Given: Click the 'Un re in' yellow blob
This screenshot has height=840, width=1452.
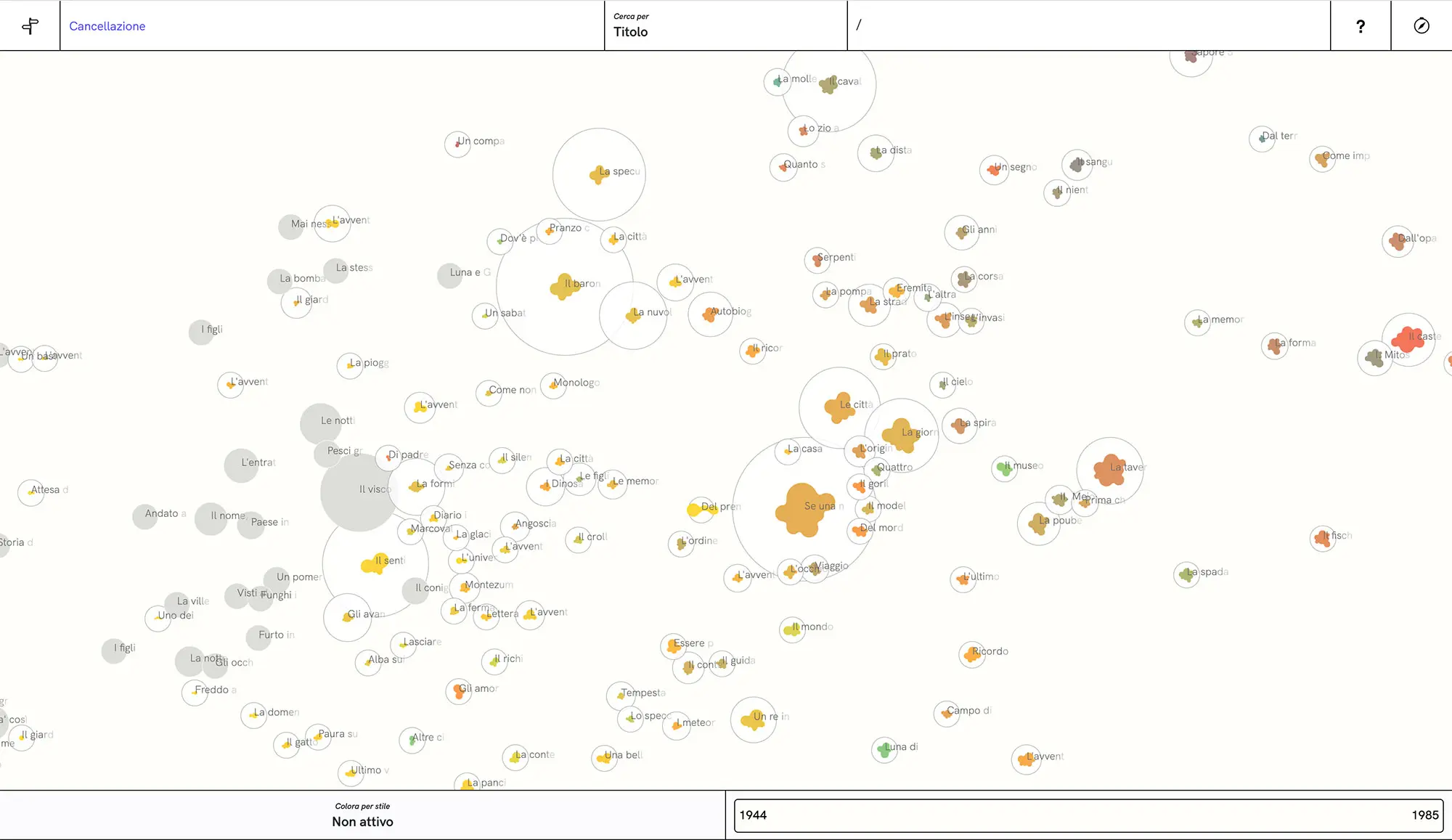Looking at the screenshot, I should click(752, 720).
